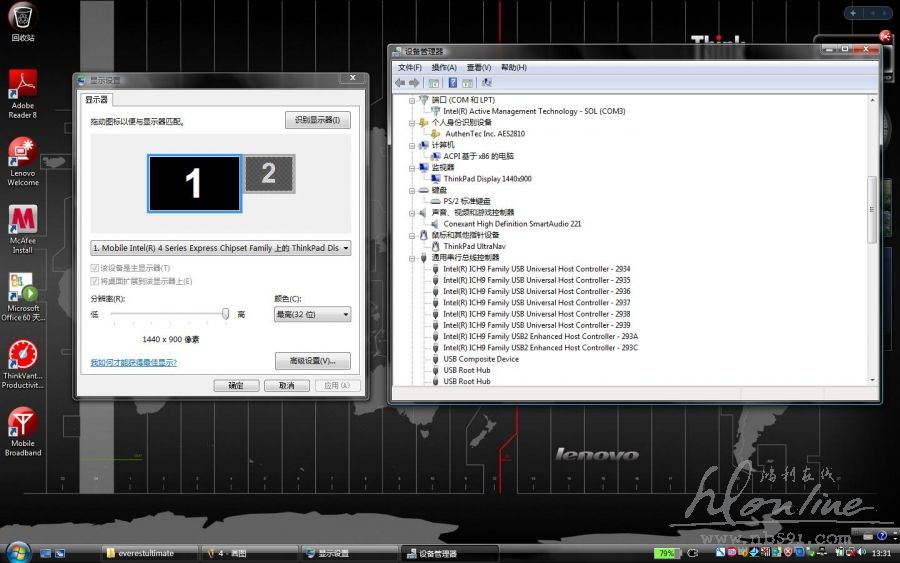Toggle the 将桌面扩展到该显示器上 checkbox
Image resolution: width=900 pixels, height=563 pixels.
coord(96,281)
